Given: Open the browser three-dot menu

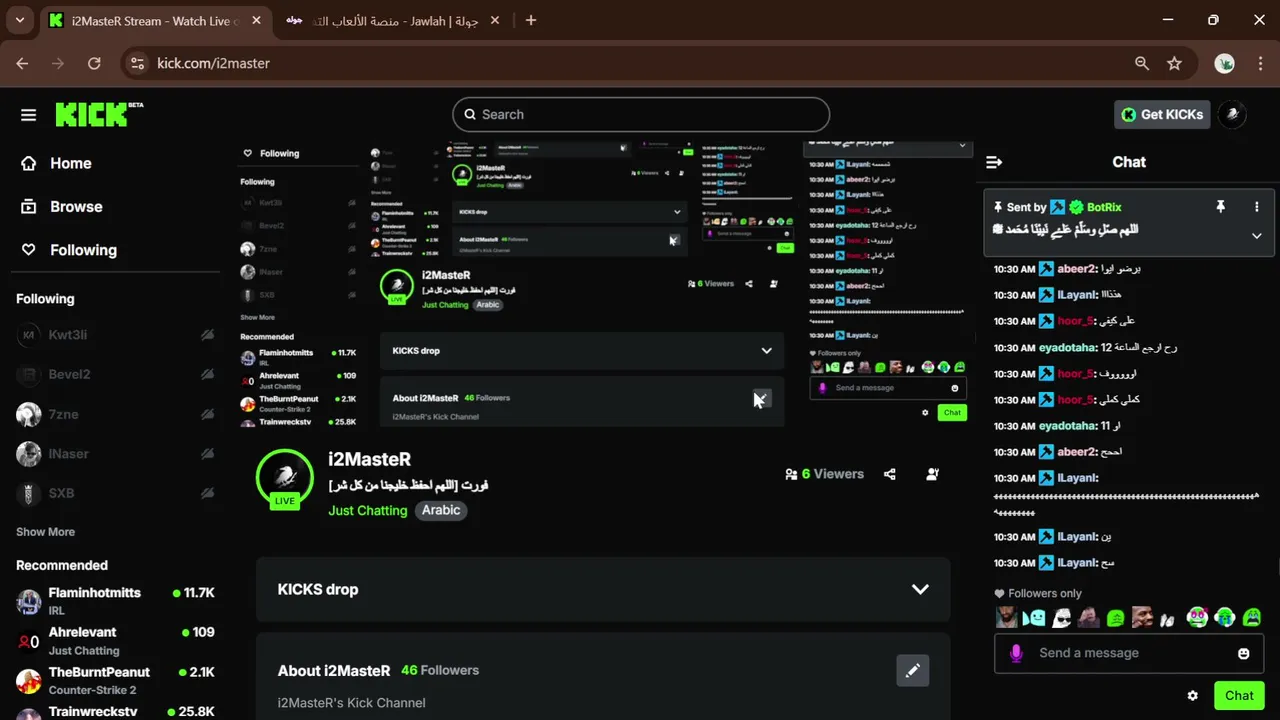Looking at the screenshot, I should pyautogui.click(x=1259, y=63).
